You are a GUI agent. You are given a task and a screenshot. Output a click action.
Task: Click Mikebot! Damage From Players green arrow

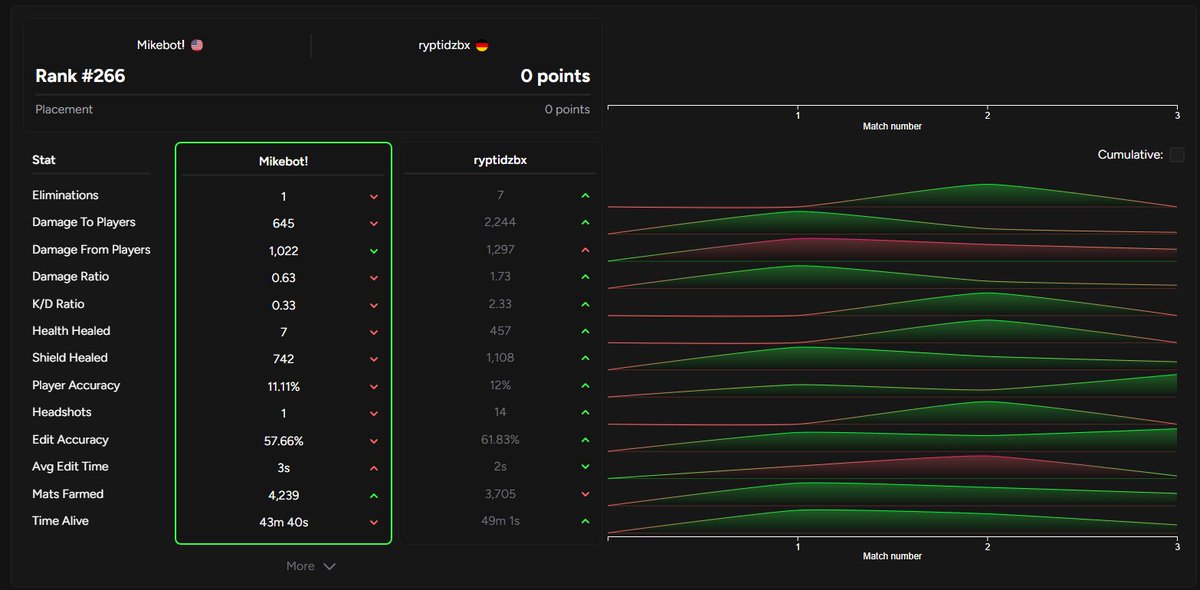point(374,251)
